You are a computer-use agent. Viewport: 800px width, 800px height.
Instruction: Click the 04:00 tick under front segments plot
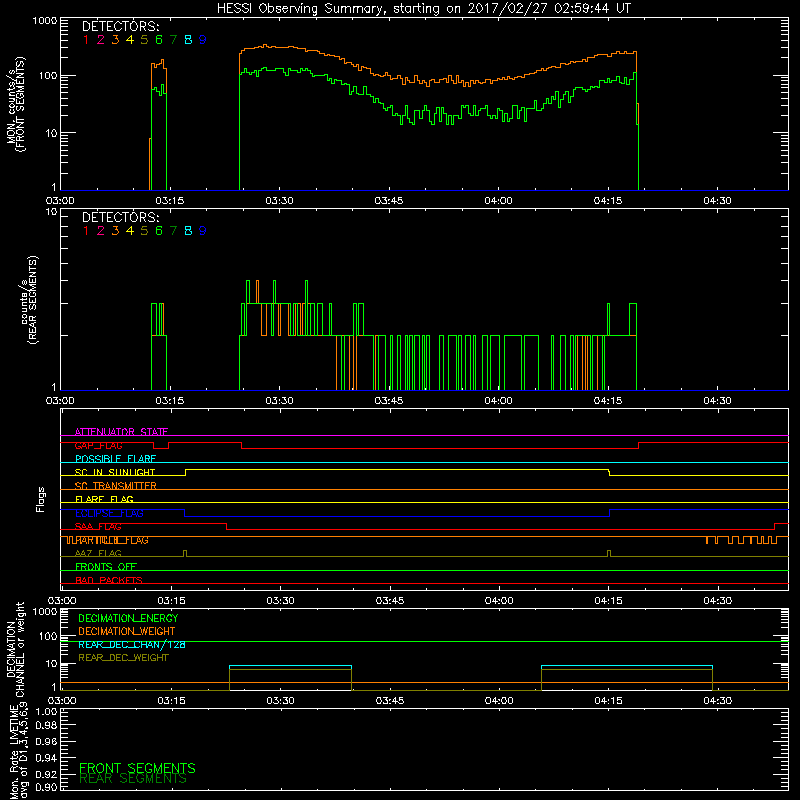tap(498, 201)
